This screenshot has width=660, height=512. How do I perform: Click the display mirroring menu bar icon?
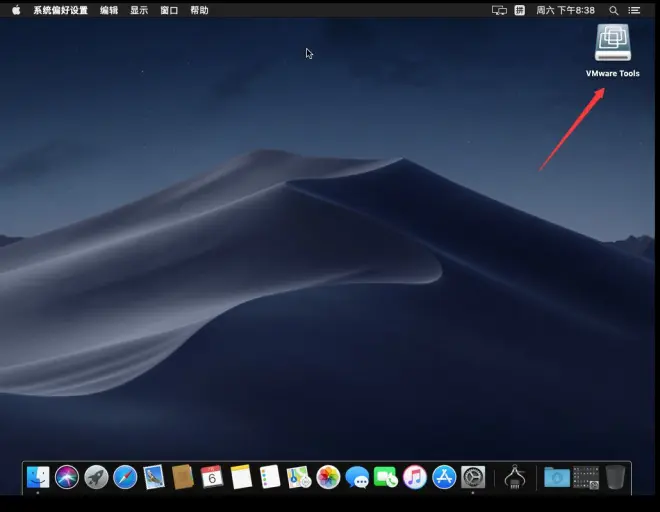tap(499, 10)
